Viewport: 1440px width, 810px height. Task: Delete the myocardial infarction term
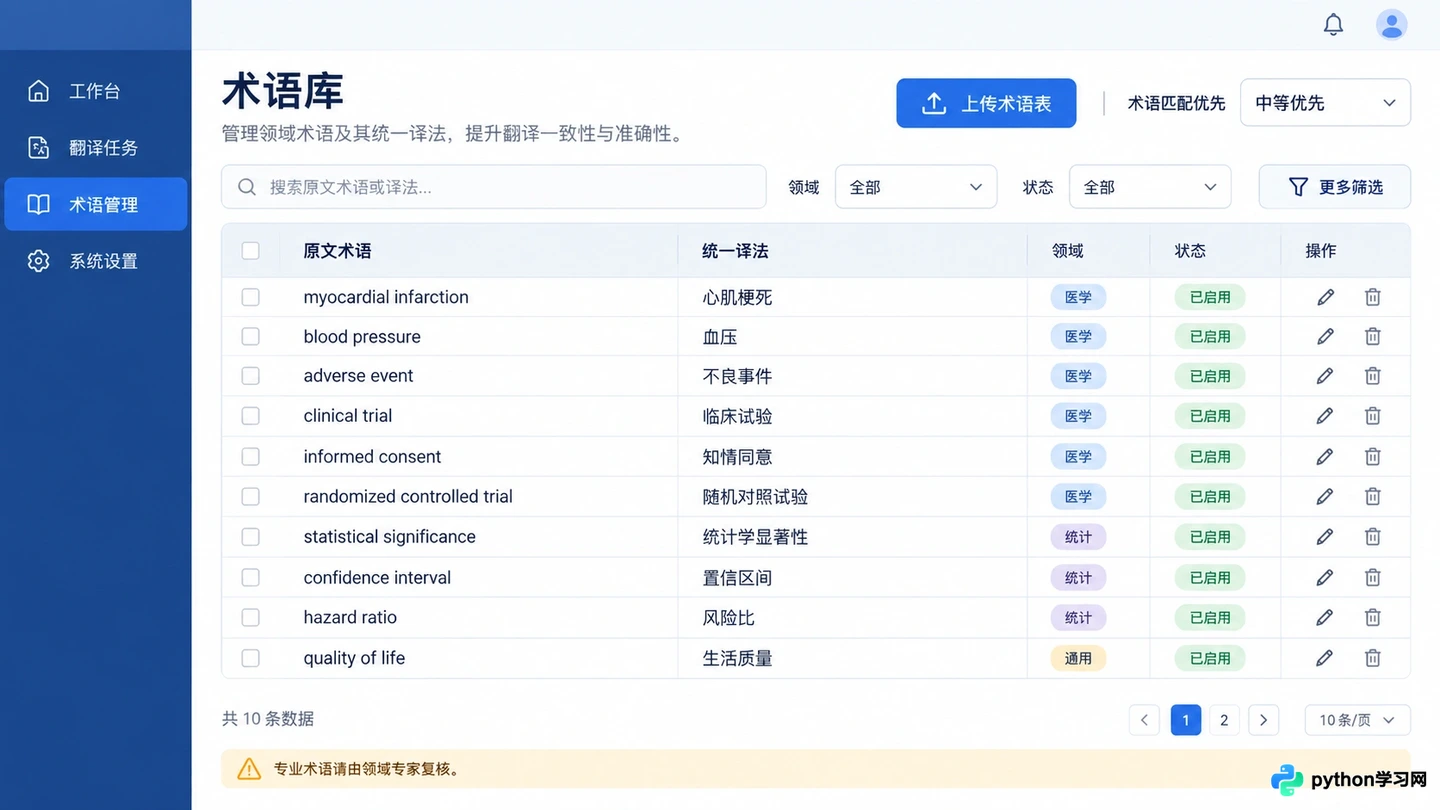point(1373,297)
